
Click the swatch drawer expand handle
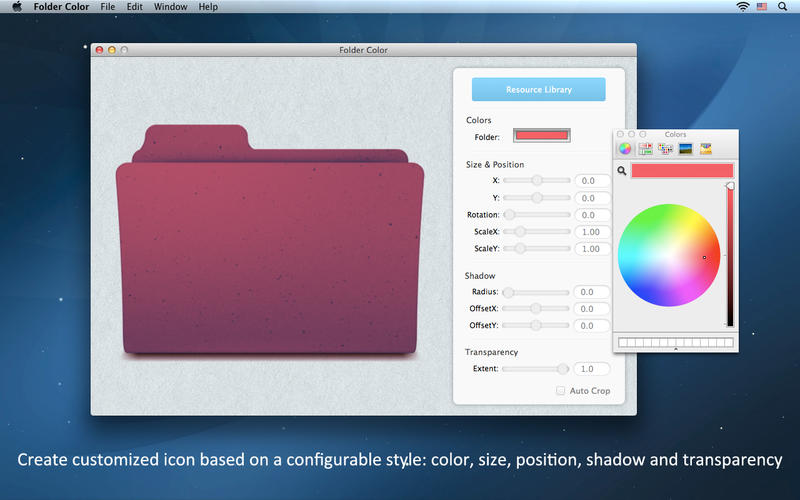(x=676, y=349)
